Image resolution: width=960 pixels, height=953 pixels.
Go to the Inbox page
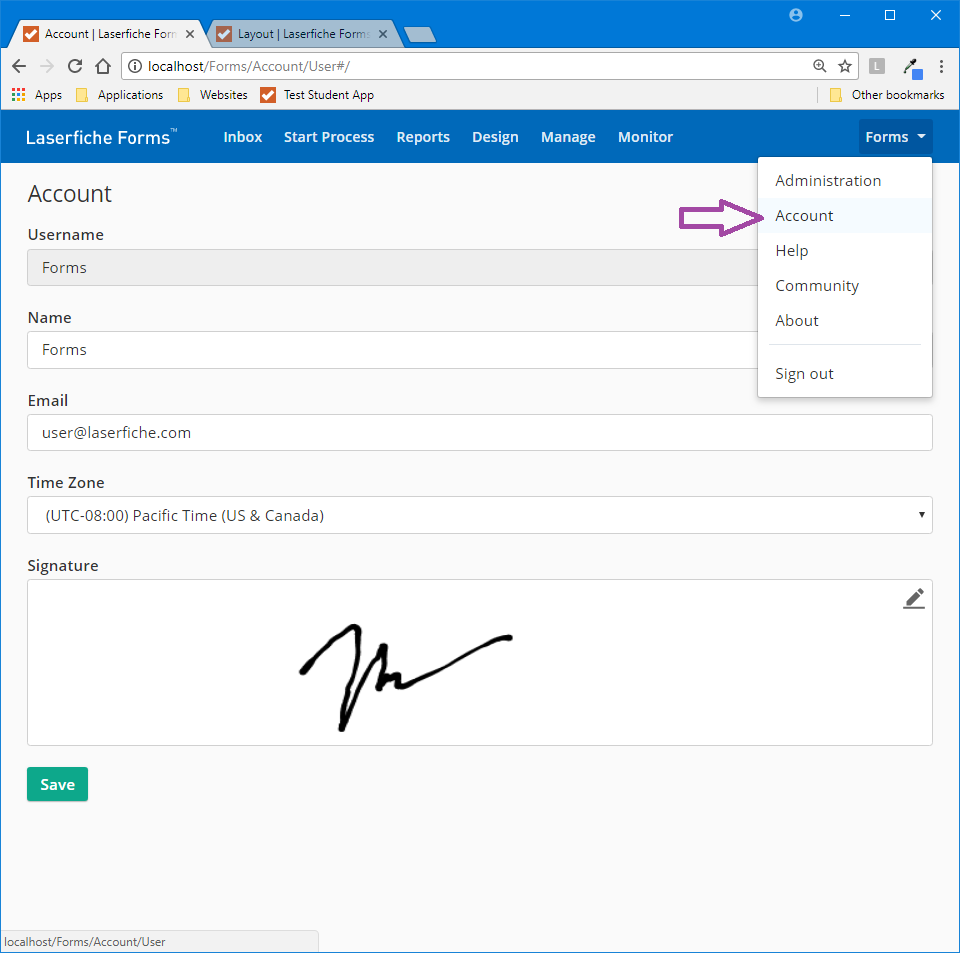point(242,137)
